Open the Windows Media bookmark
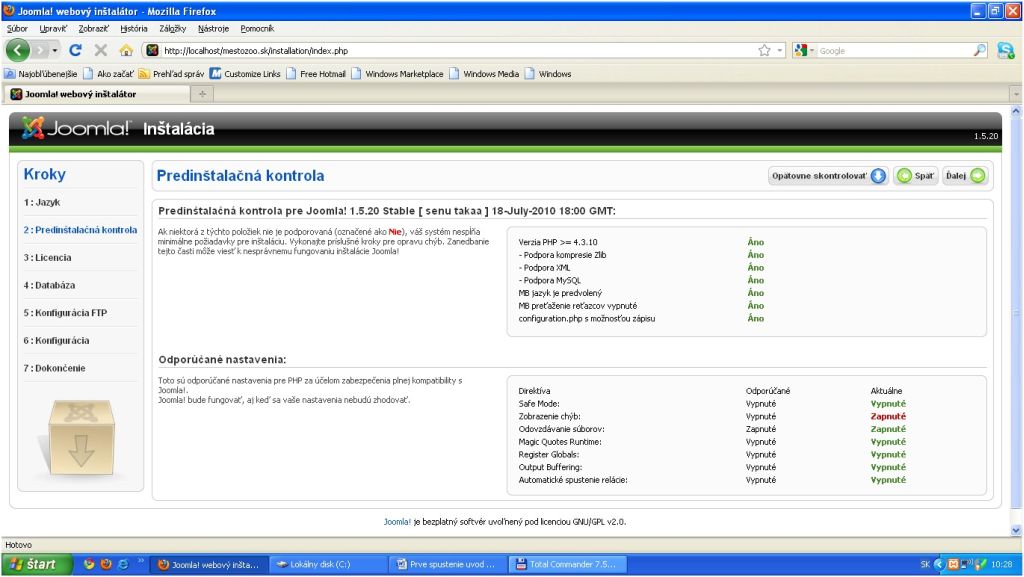Viewport: 1024px width, 577px height. point(484,74)
